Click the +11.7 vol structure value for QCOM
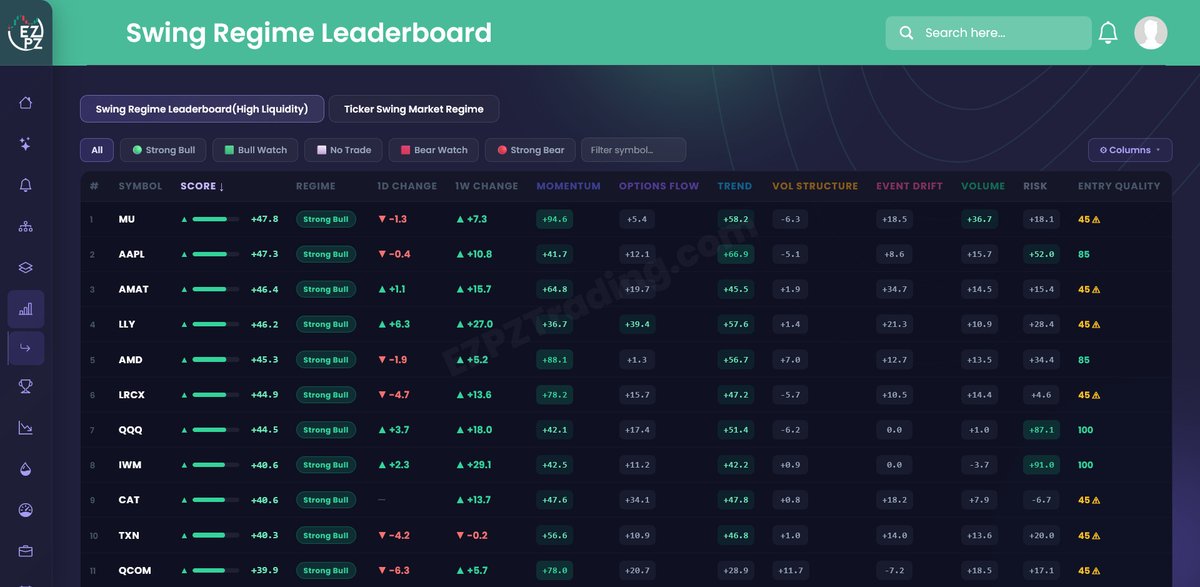This screenshot has width=1200, height=587. pyautogui.click(x=790, y=571)
